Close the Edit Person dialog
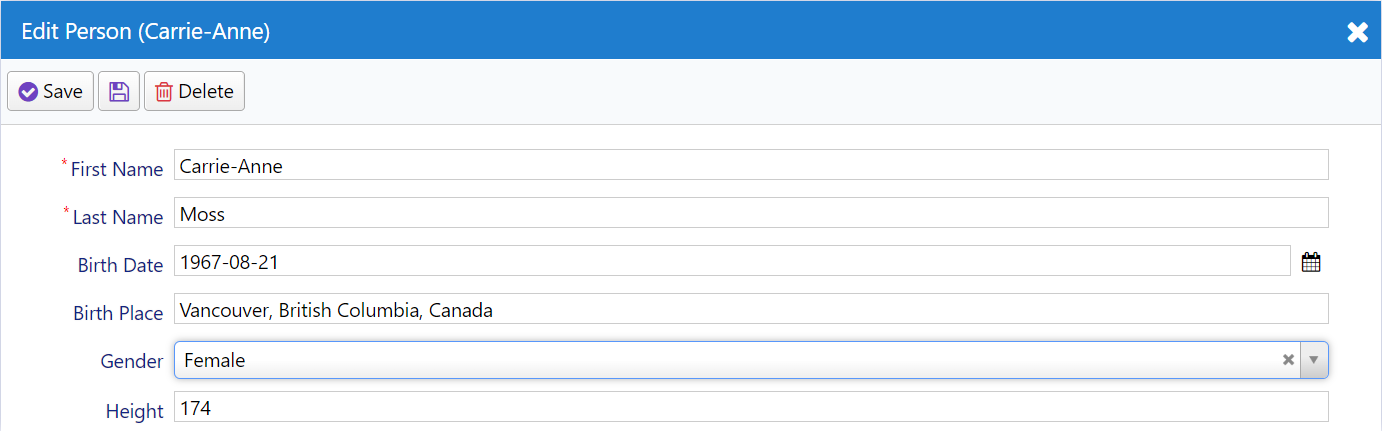Screen dimensions: 1382x431 coord(1357,32)
